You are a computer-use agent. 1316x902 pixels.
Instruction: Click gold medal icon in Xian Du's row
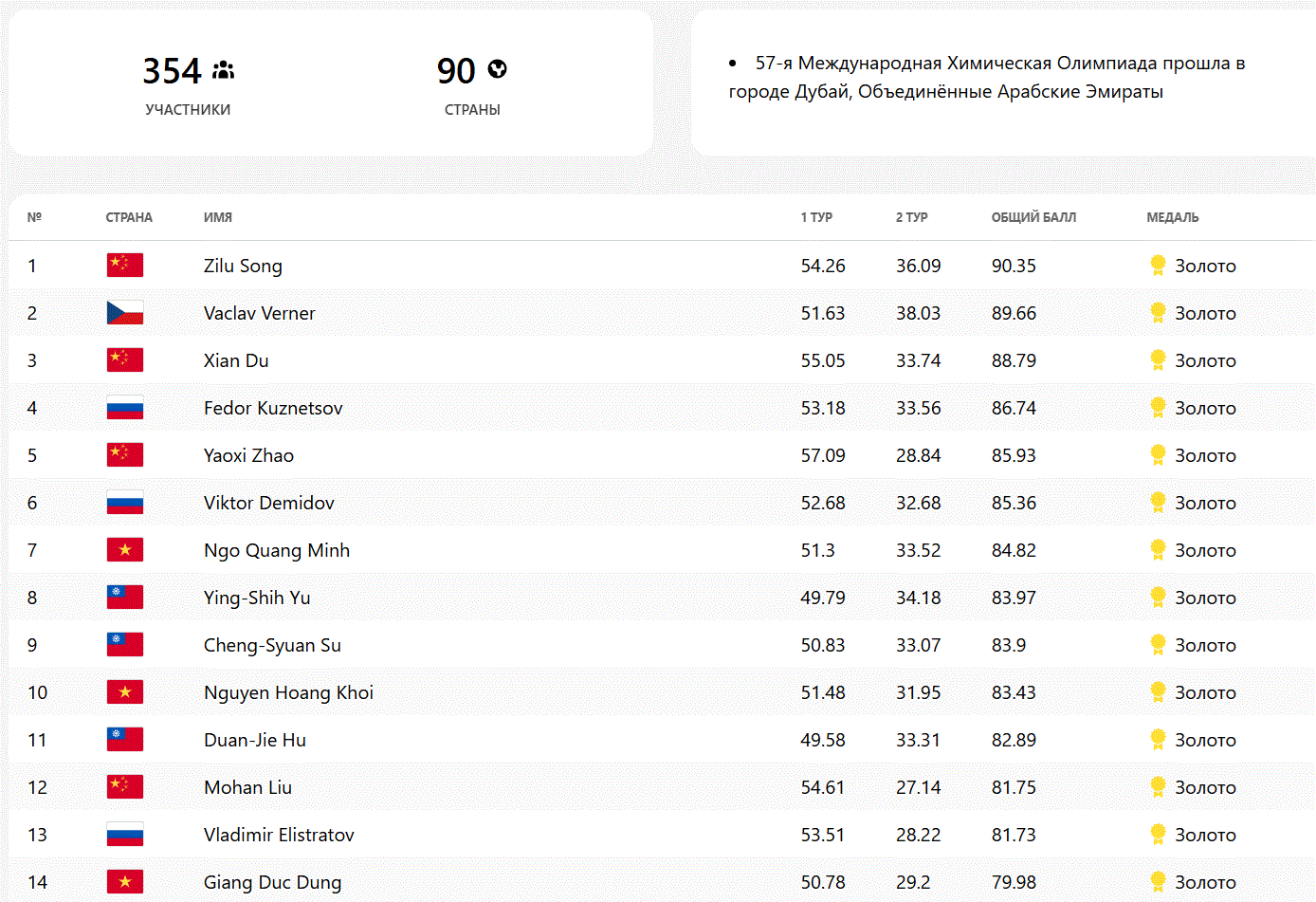point(1157,360)
